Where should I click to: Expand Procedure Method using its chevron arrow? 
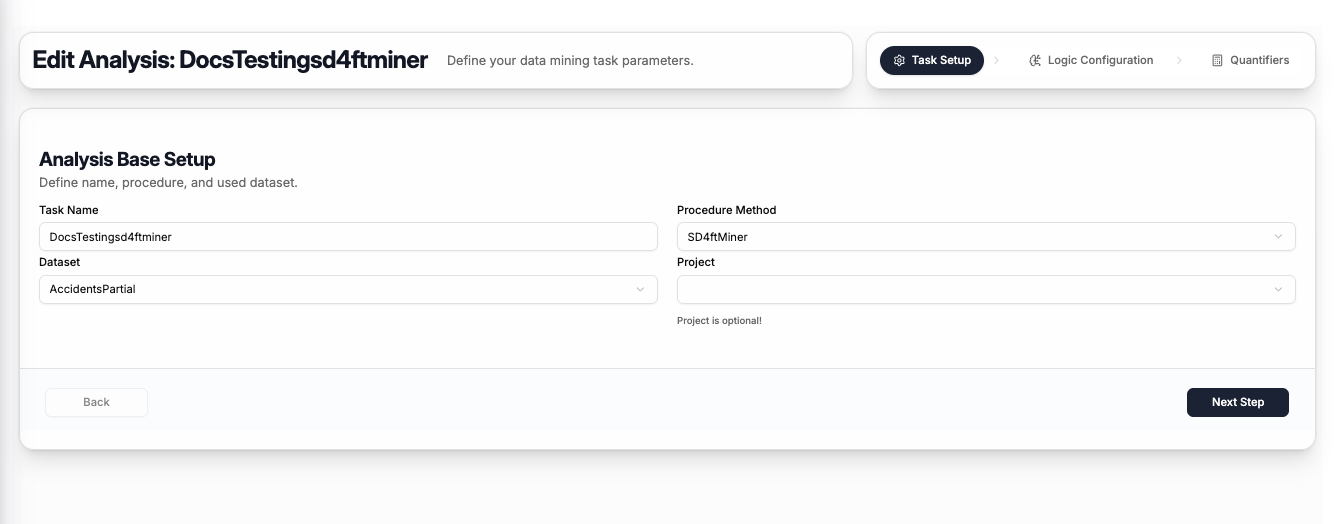(1278, 237)
